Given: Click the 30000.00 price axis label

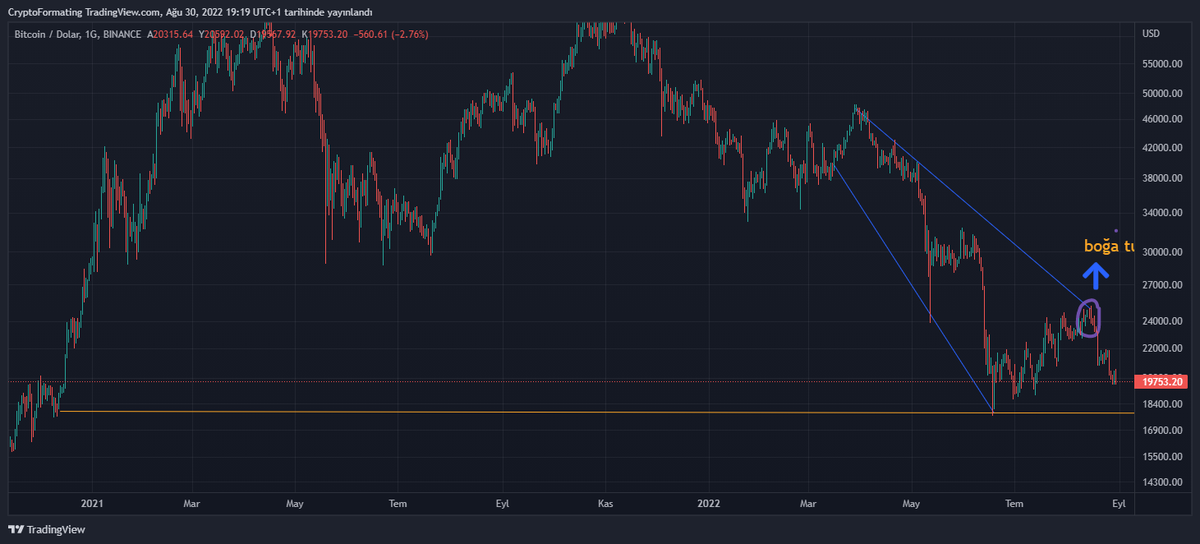Looking at the screenshot, I should coord(1162,253).
